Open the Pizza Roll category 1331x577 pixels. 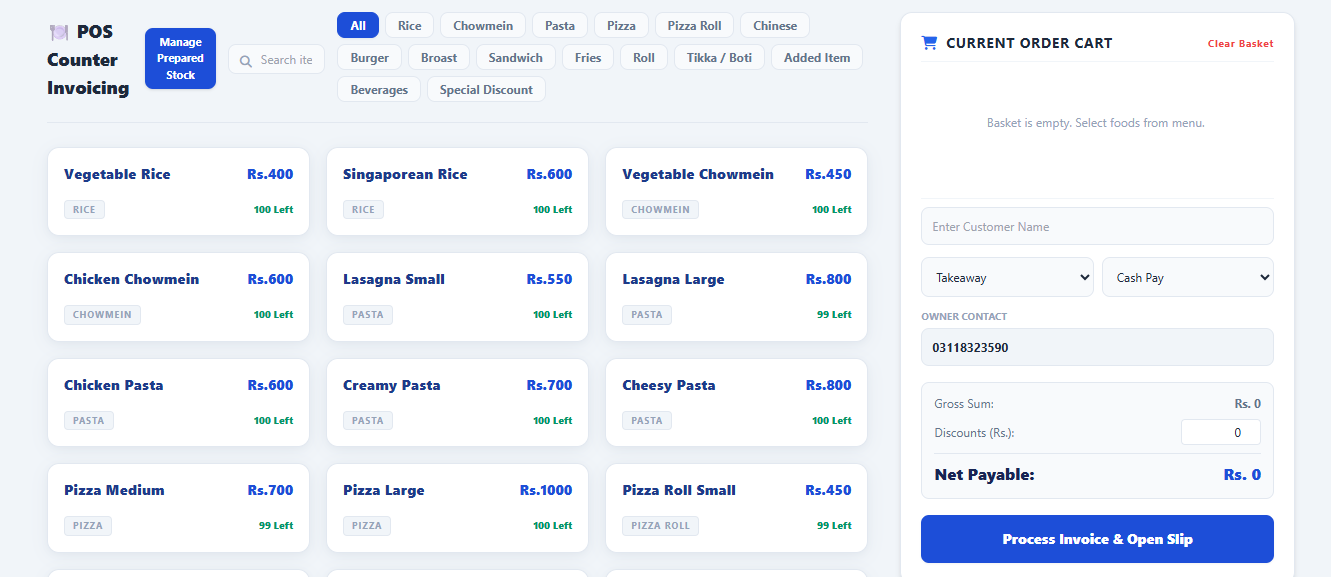coord(694,25)
